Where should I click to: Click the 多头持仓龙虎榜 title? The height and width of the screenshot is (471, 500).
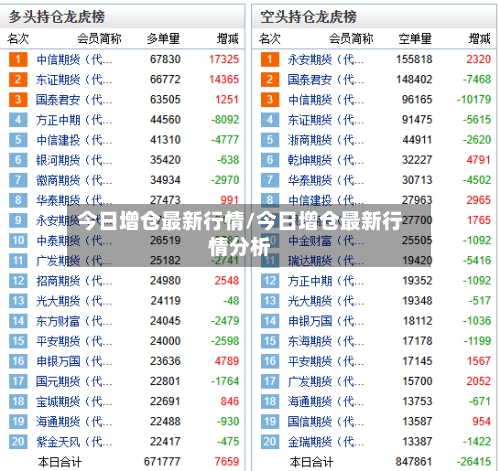click(57, 17)
